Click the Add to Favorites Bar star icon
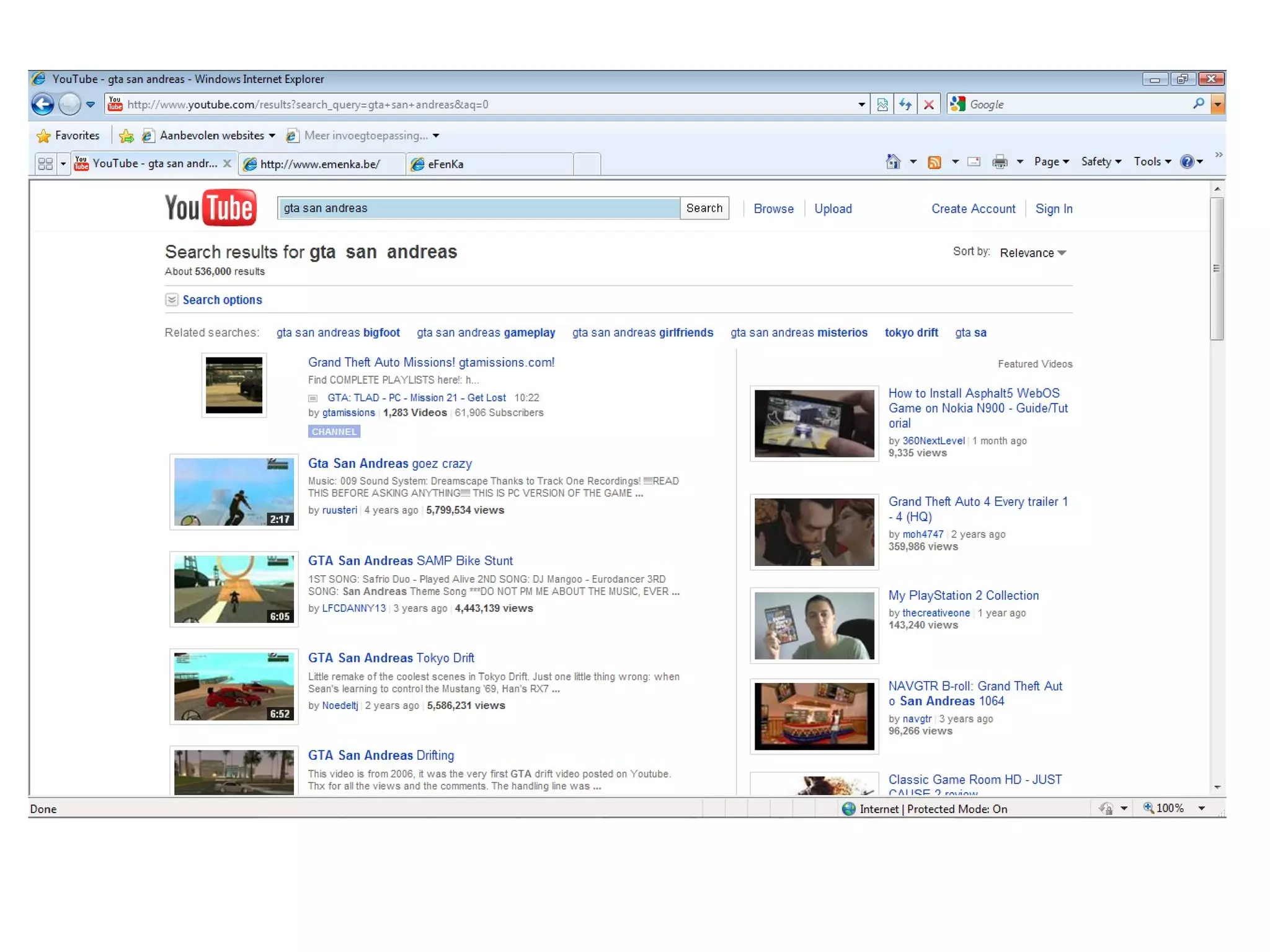 tap(127, 136)
